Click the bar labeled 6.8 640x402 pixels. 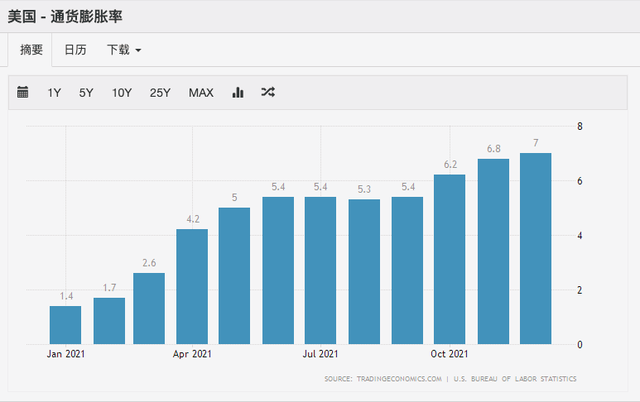pyautogui.click(x=493, y=251)
